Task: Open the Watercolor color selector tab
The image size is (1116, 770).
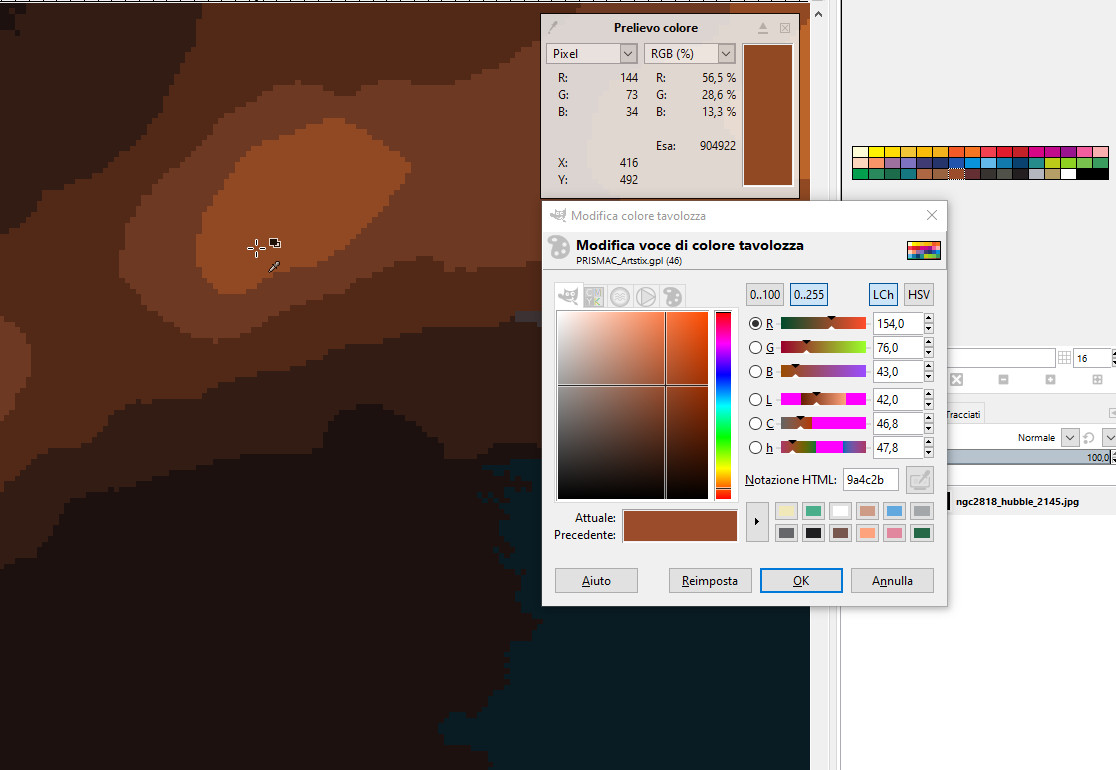Action: tap(620, 296)
